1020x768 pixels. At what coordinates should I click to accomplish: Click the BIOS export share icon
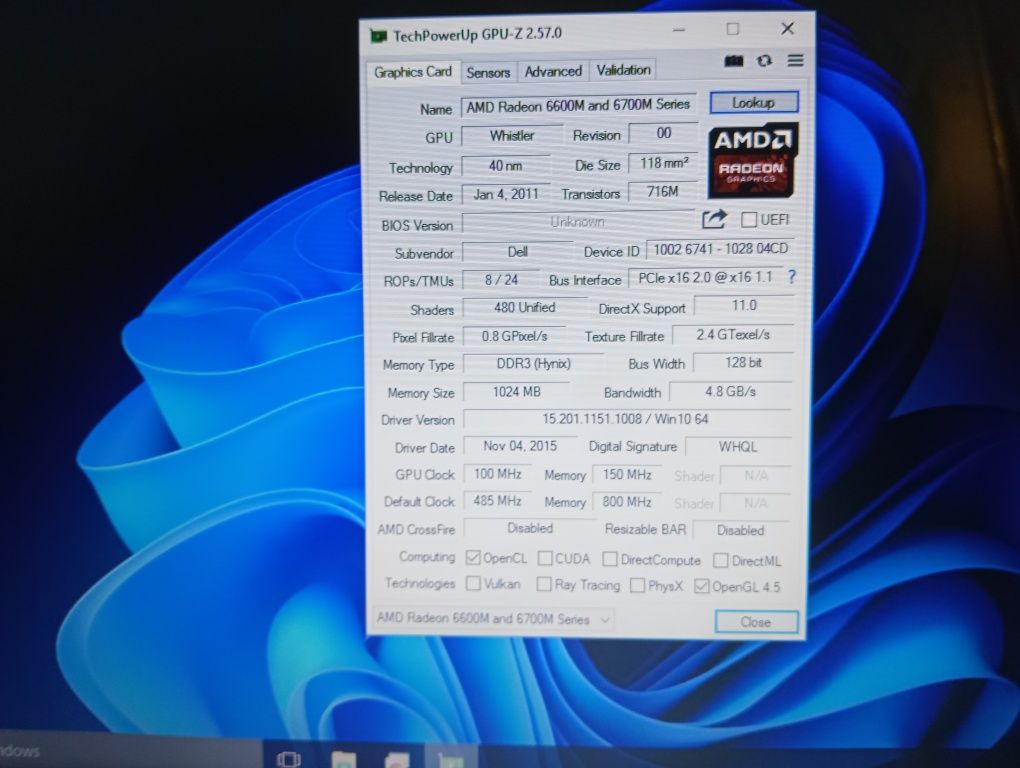(714, 219)
